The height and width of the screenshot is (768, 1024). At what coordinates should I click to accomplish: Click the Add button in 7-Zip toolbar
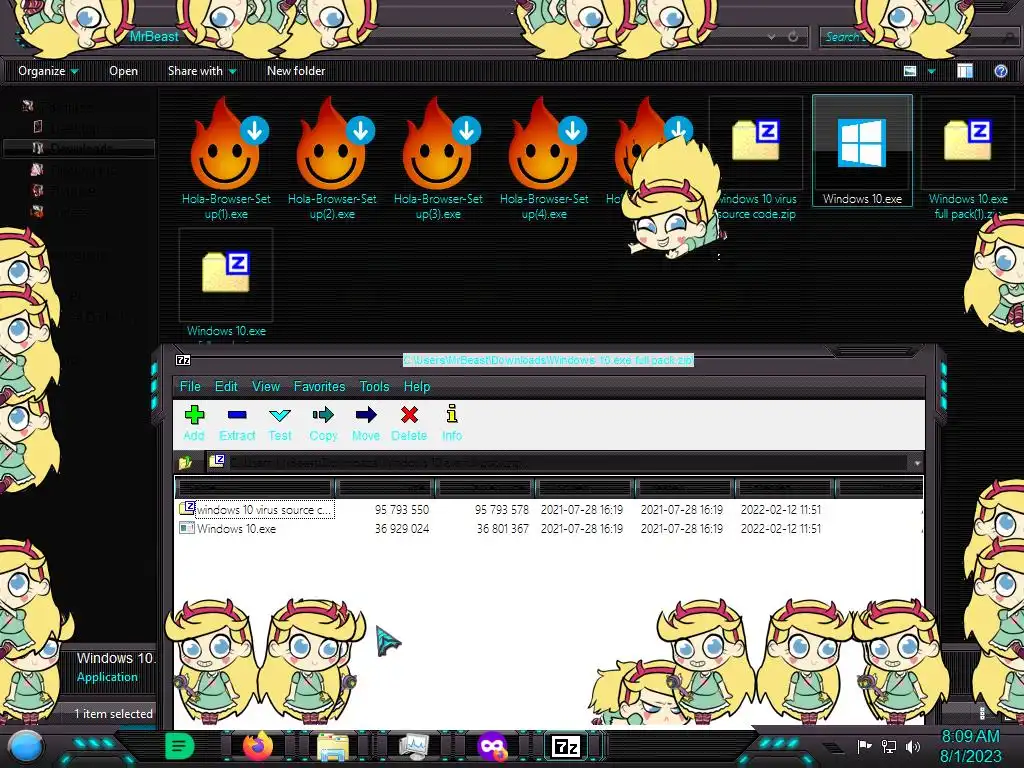coord(194,423)
